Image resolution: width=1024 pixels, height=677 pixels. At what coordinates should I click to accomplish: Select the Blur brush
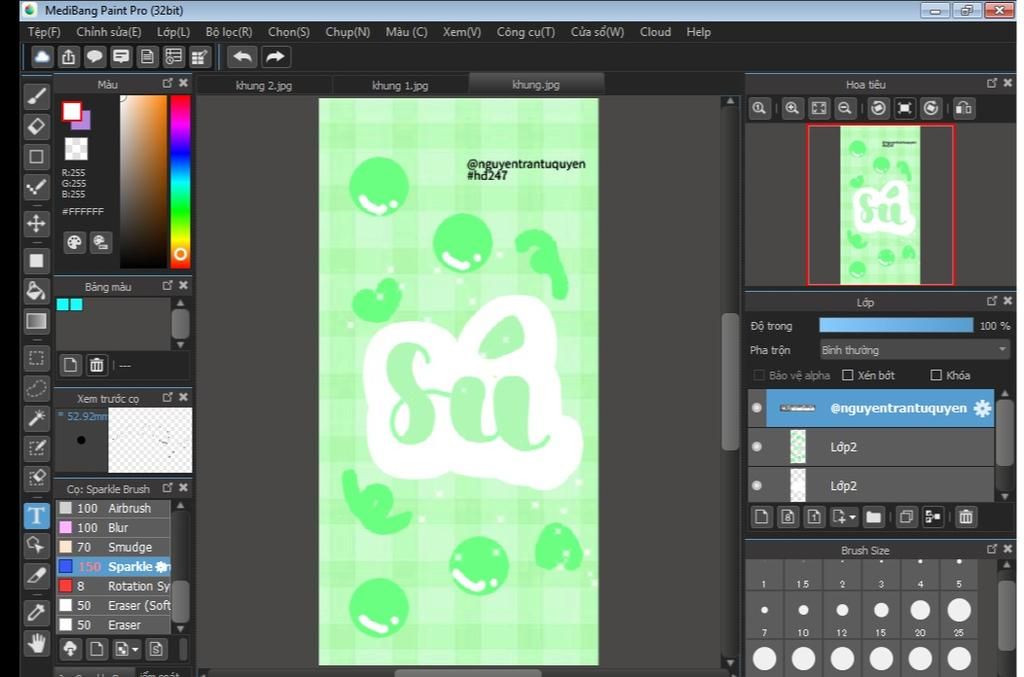click(x=114, y=527)
